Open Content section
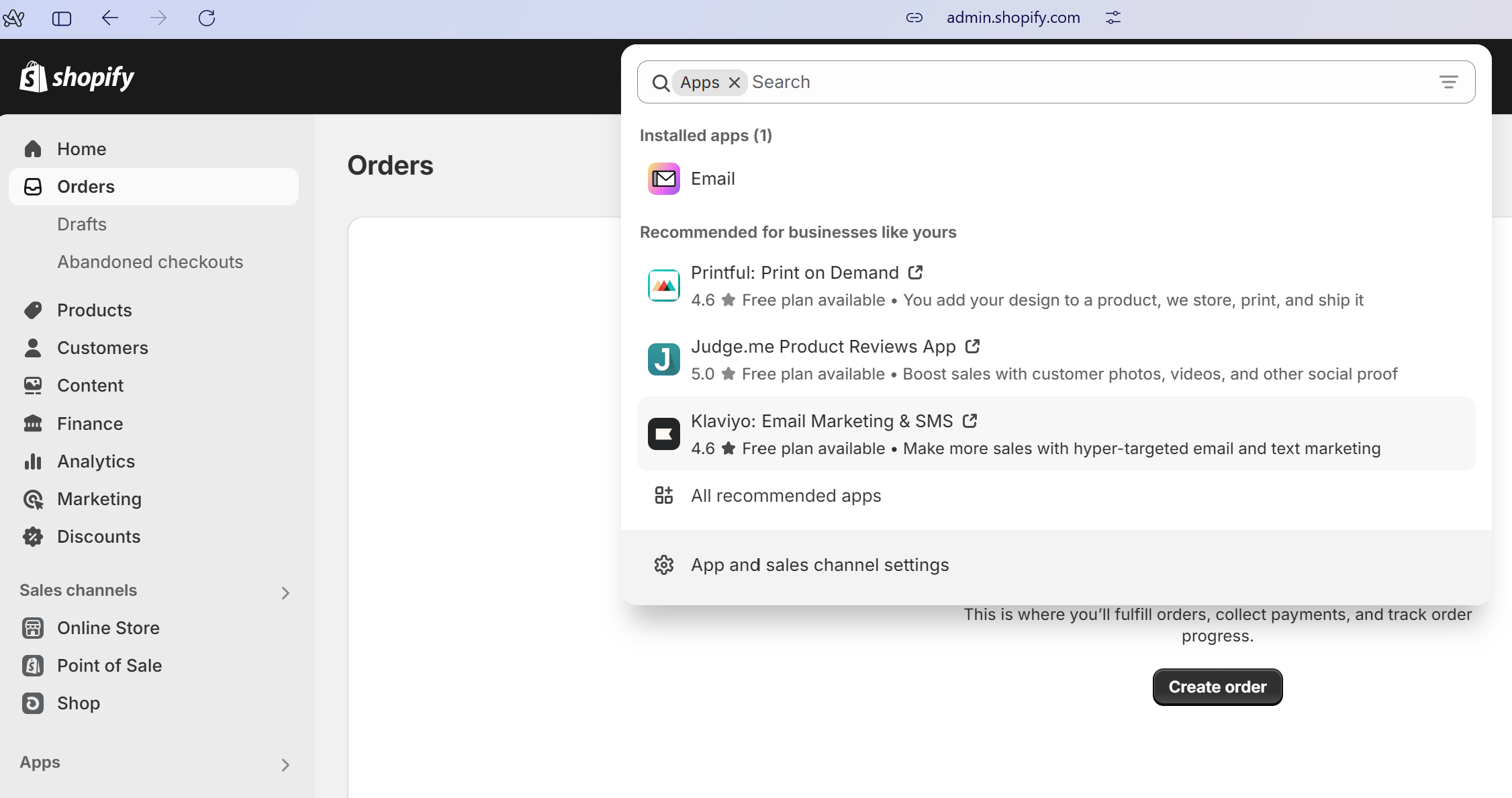Viewport: 1512px width, 798px height. pyautogui.click(x=154, y=386)
